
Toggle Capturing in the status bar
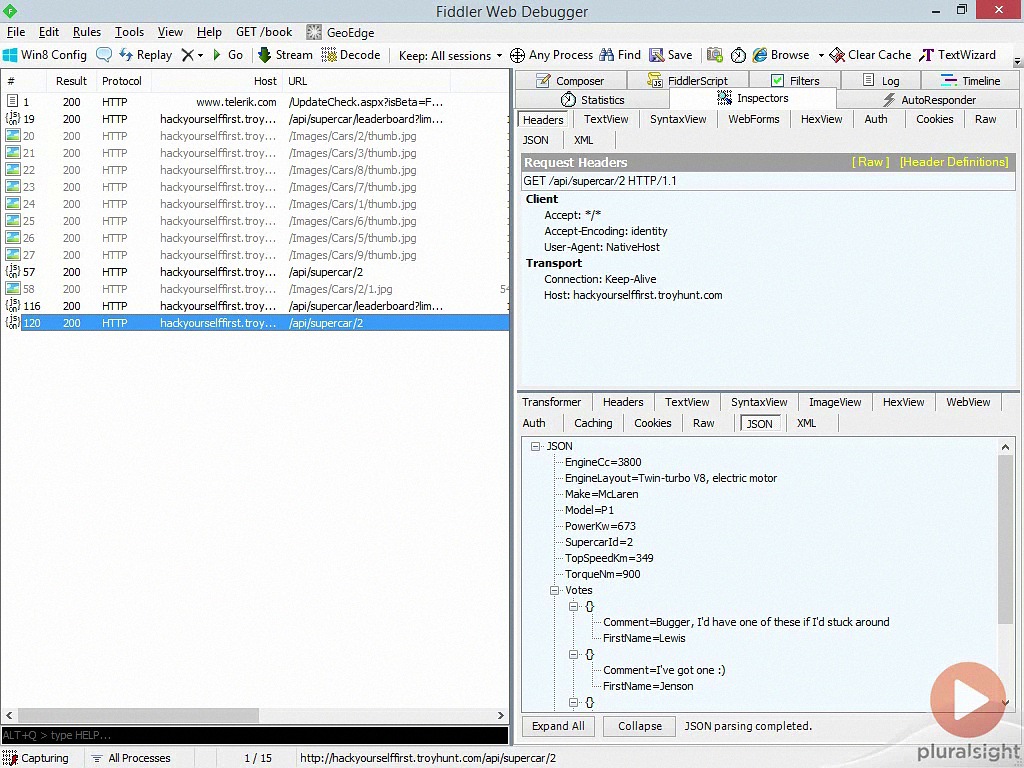coord(35,758)
